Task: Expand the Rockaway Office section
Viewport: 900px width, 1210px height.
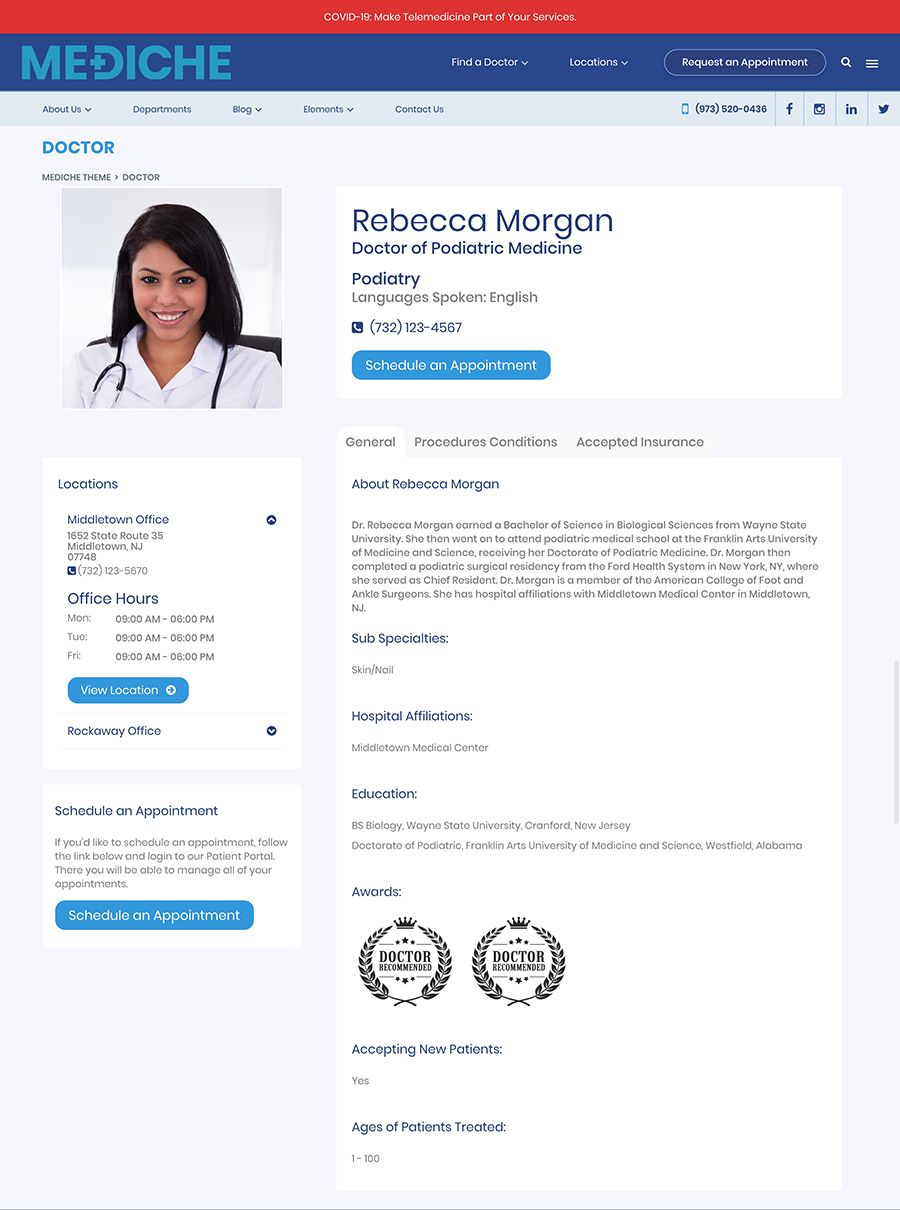Action: 271,731
